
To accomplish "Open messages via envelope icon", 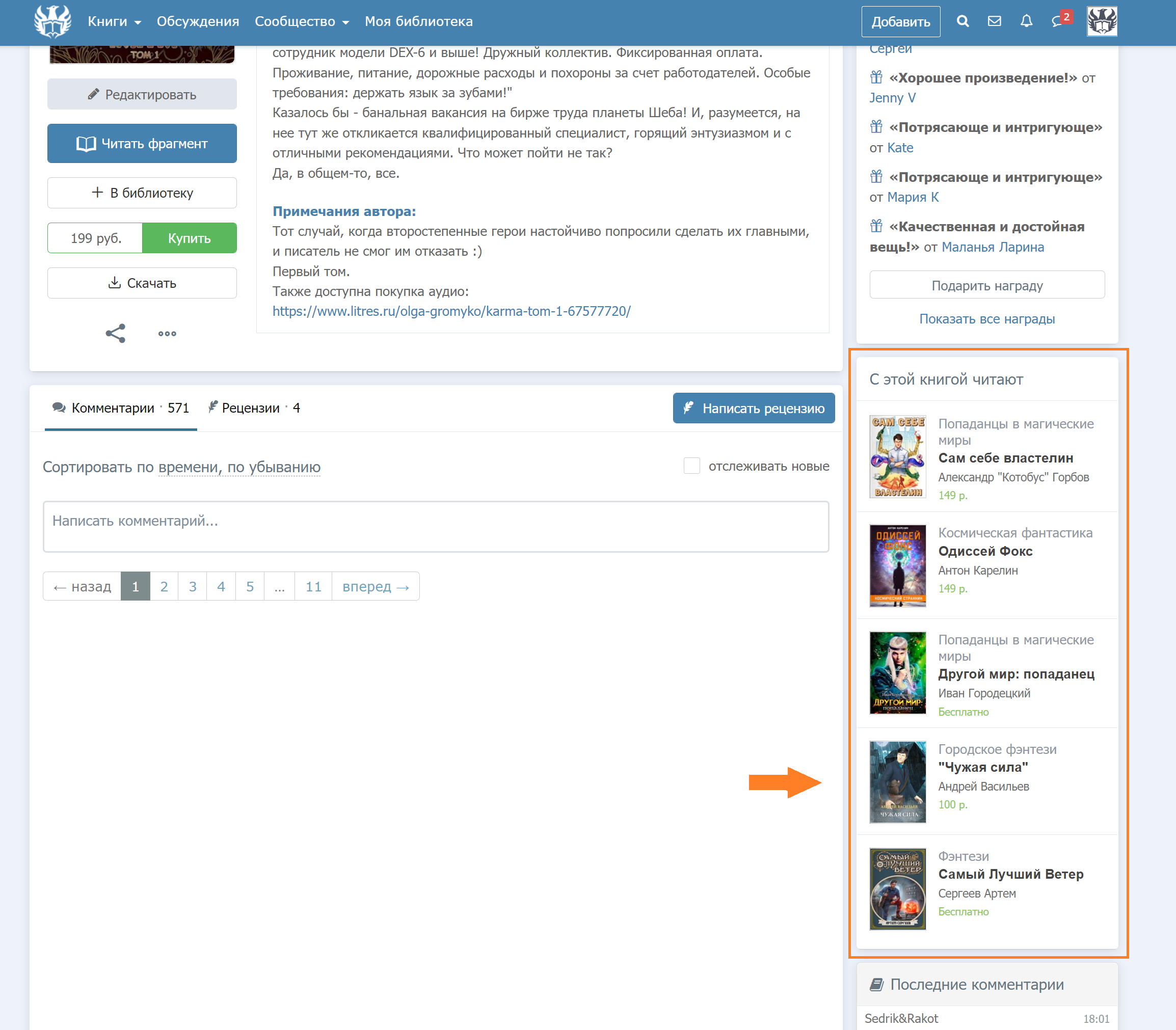I will [x=995, y=21].
